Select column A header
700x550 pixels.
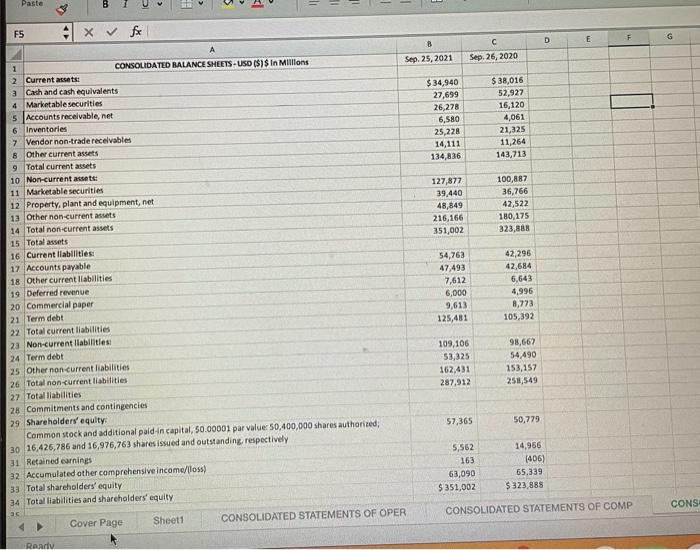[212, 50]
